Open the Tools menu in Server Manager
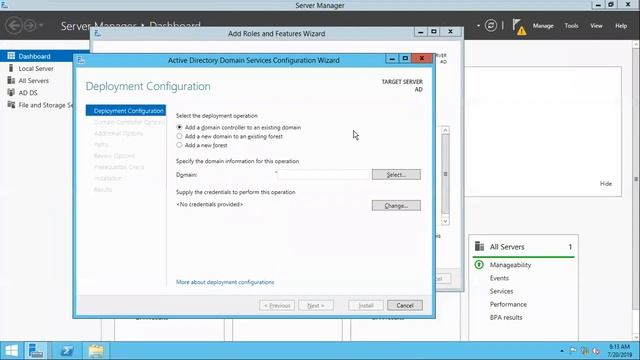The width and height of the screenshot is (640, 360). point(571,26)
